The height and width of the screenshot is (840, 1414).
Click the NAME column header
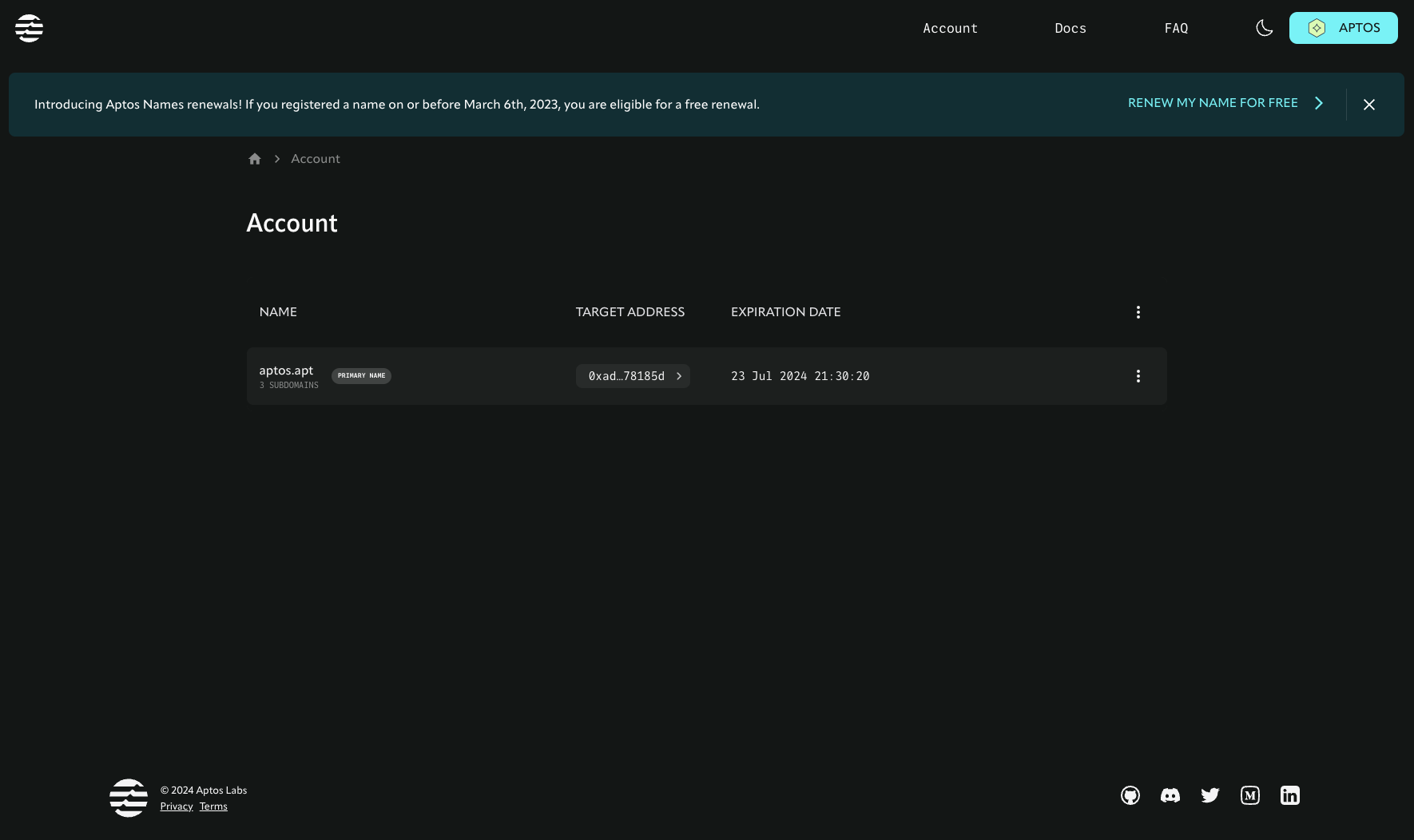click(x=278, y=312)
